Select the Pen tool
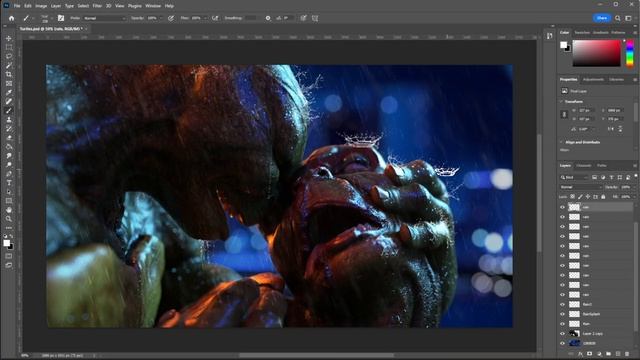Image resolution: width=640 pixels, height=360 pixels. (9, 174)
